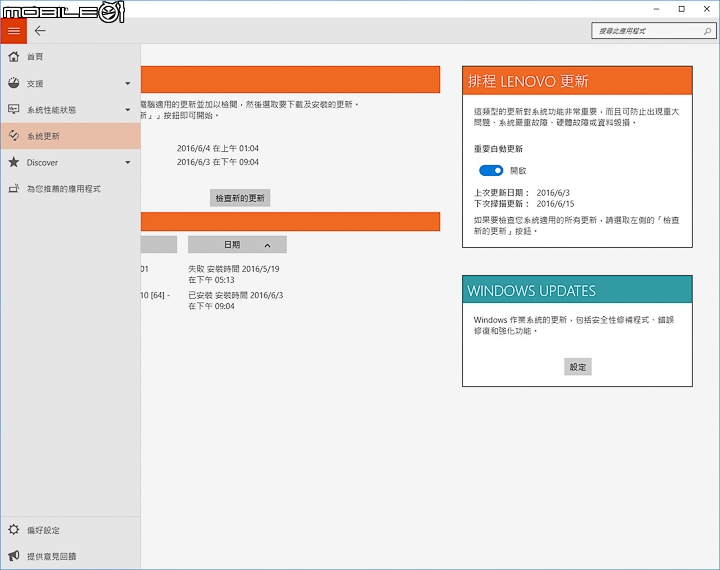Viewport: 720px width, 570px height.
Task: Click the recommended apps icon
Action: [x=14, y=188]
